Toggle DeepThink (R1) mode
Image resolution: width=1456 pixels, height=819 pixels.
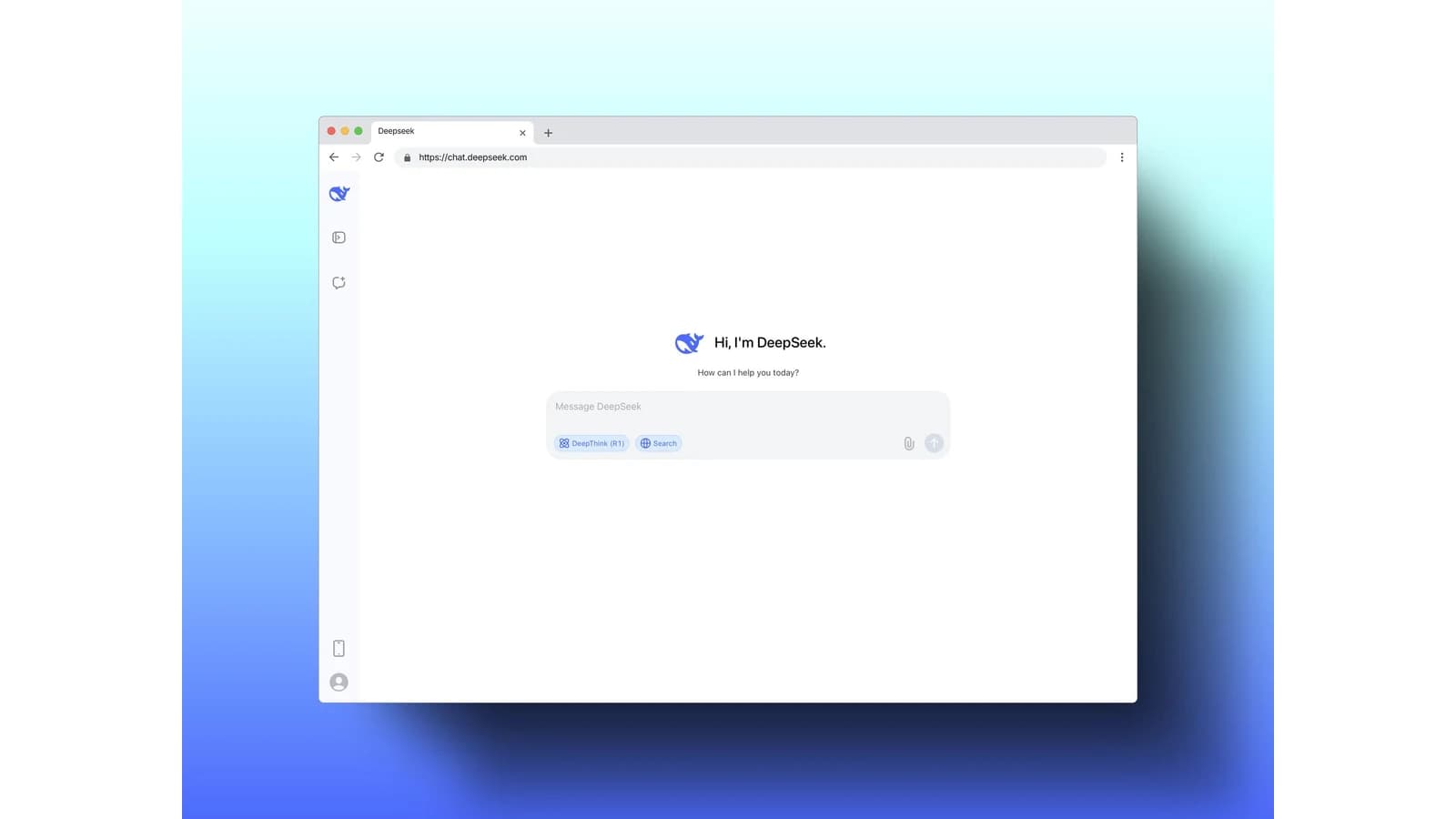pos(591,443)
